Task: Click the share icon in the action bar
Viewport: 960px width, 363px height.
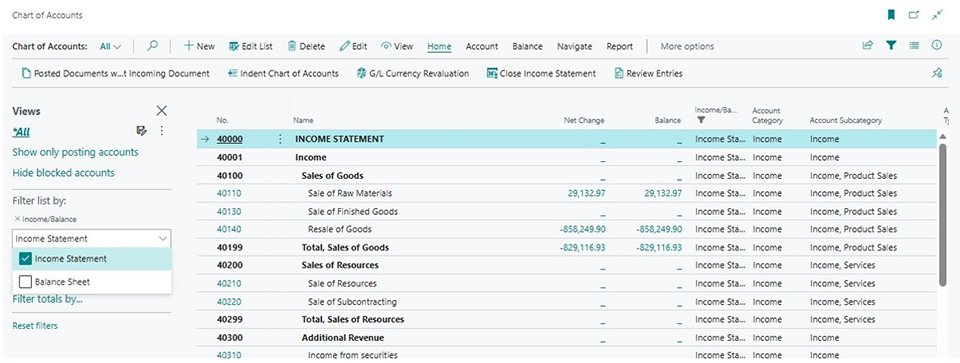Action: click(868, 46)
